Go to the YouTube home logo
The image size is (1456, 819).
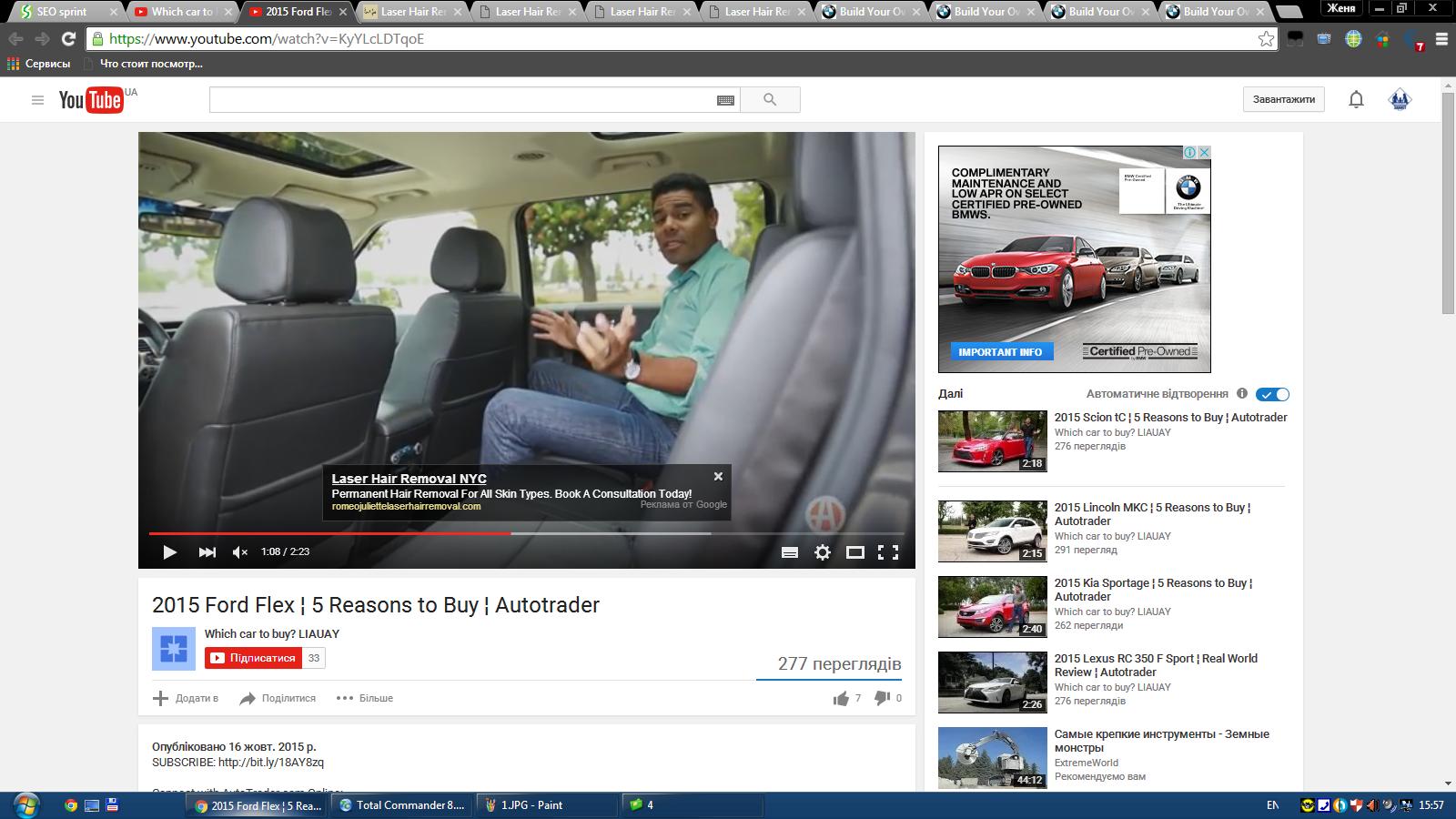tap(91, 100)
